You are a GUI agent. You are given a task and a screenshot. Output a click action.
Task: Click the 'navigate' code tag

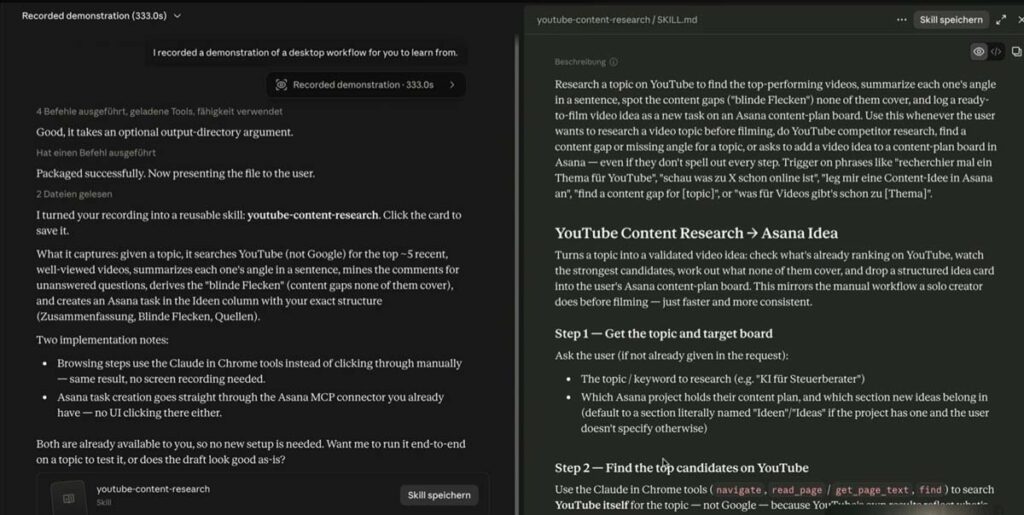tap(739, 490)
